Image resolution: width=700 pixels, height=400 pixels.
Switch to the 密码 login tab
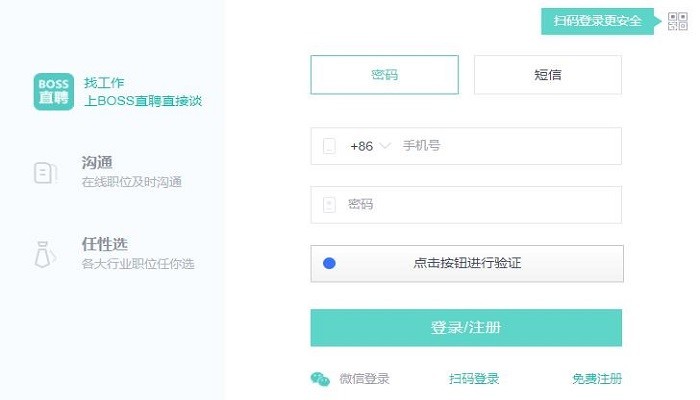tap(384, 75)
